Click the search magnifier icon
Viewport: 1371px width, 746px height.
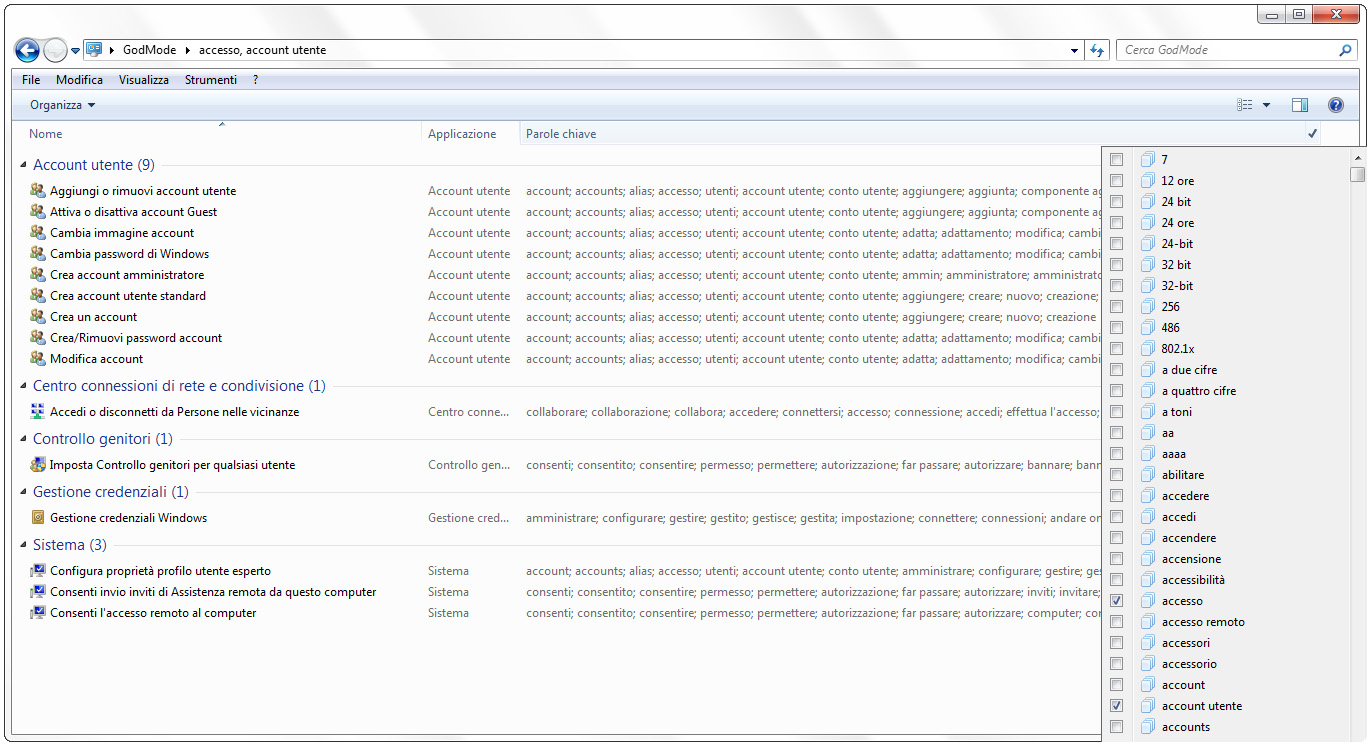(x=1345, y=50)
